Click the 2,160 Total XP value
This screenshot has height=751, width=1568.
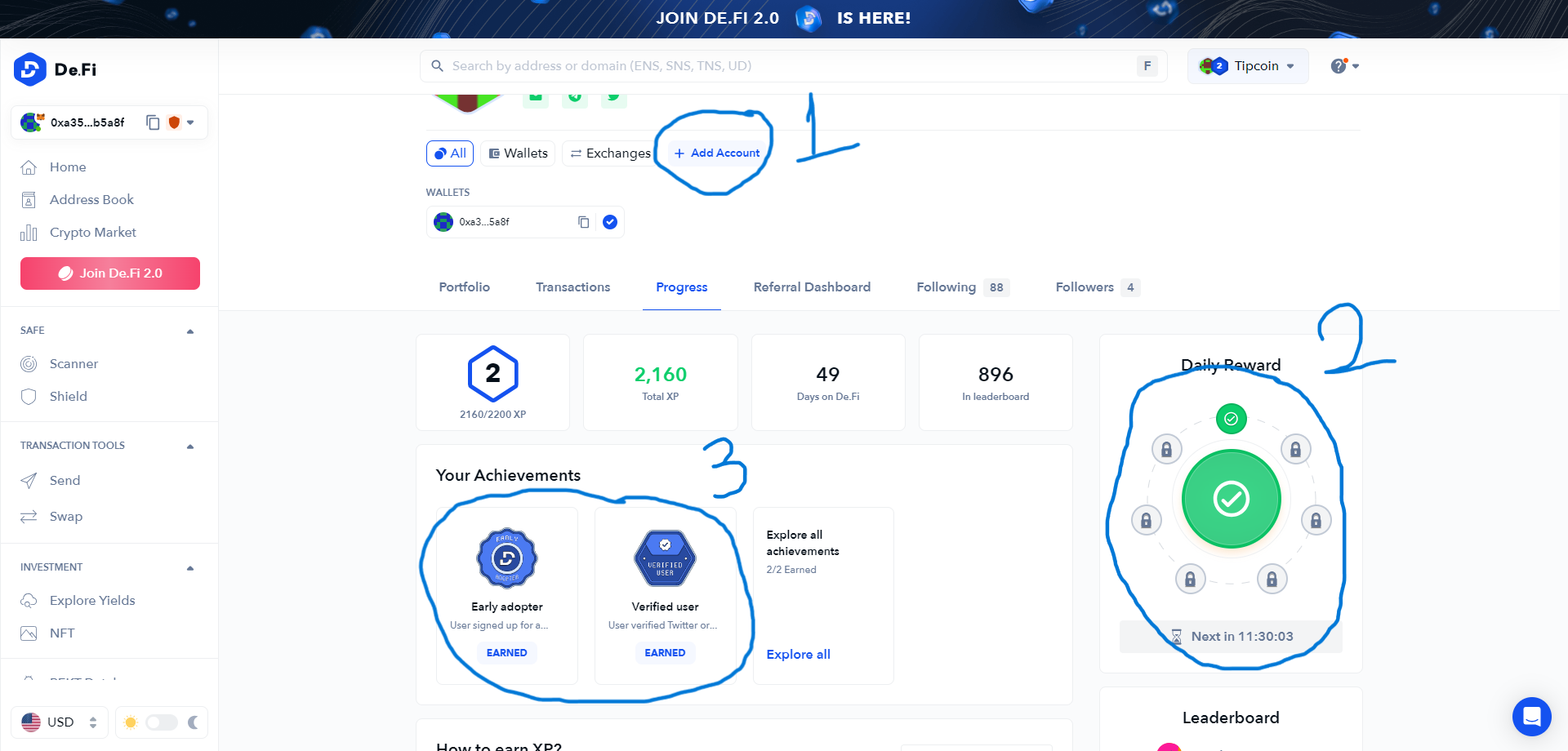pos(661,375)
